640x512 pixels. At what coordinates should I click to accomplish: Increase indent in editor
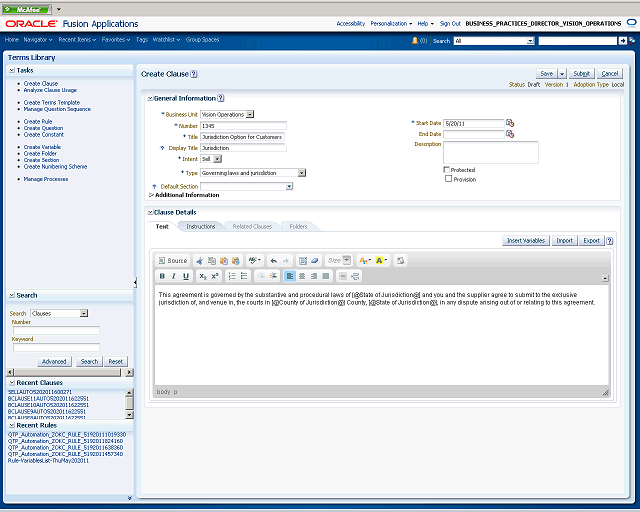point(273,276)
